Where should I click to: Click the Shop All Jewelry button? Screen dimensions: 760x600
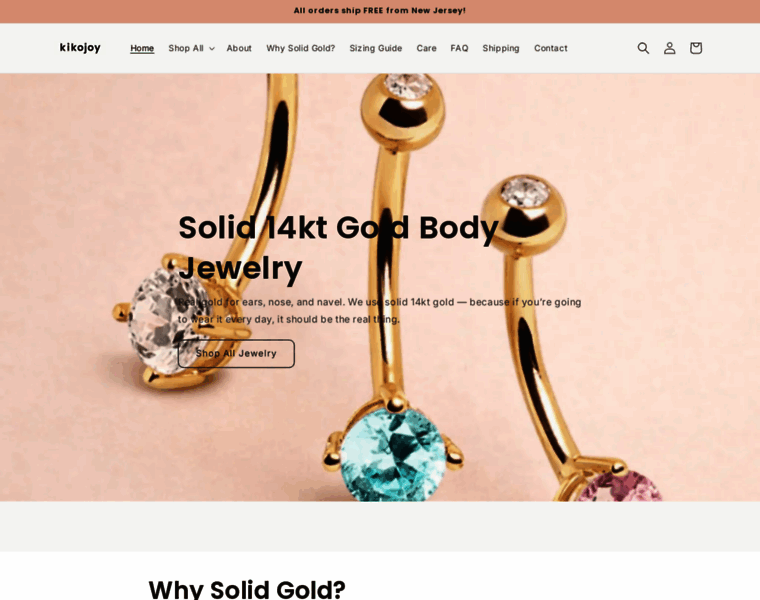pos(236,353)
